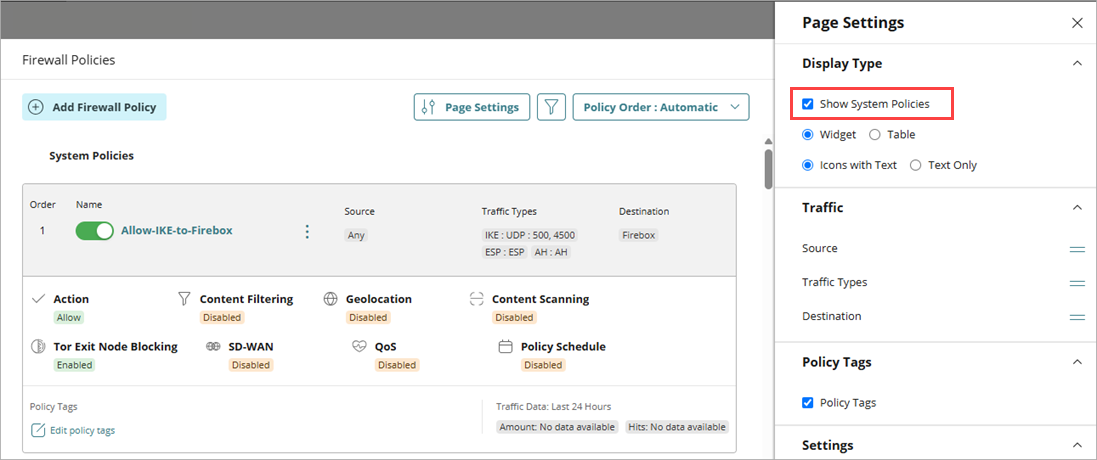Select Icons with Text radio option

(808, 165)
